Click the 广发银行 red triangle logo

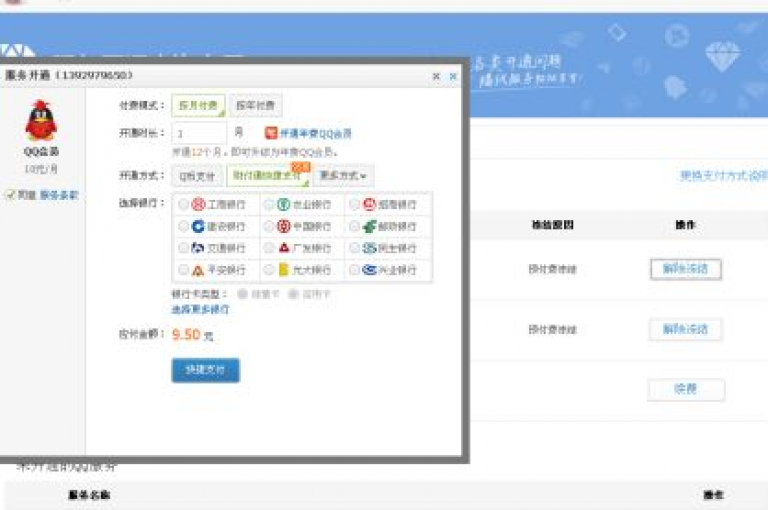pos(284,248)
